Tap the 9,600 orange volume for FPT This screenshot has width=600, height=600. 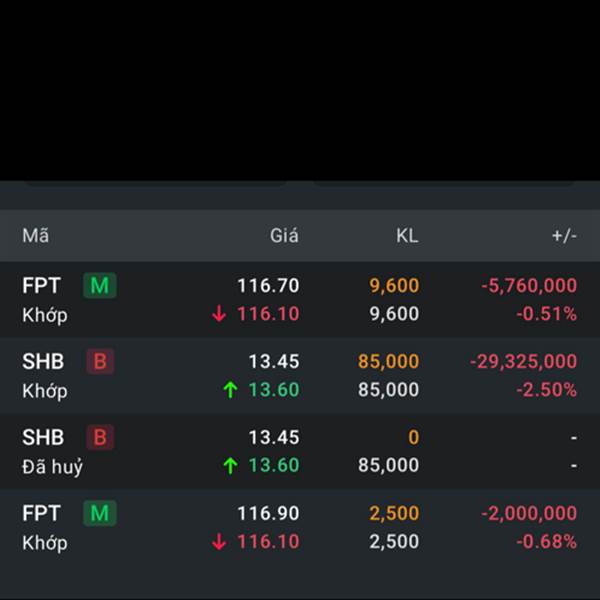(395, 286)
